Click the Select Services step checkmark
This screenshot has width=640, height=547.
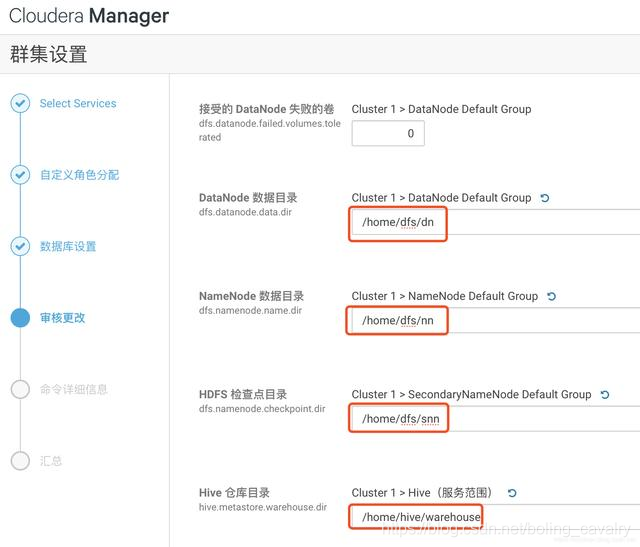(x=20, y=103)
